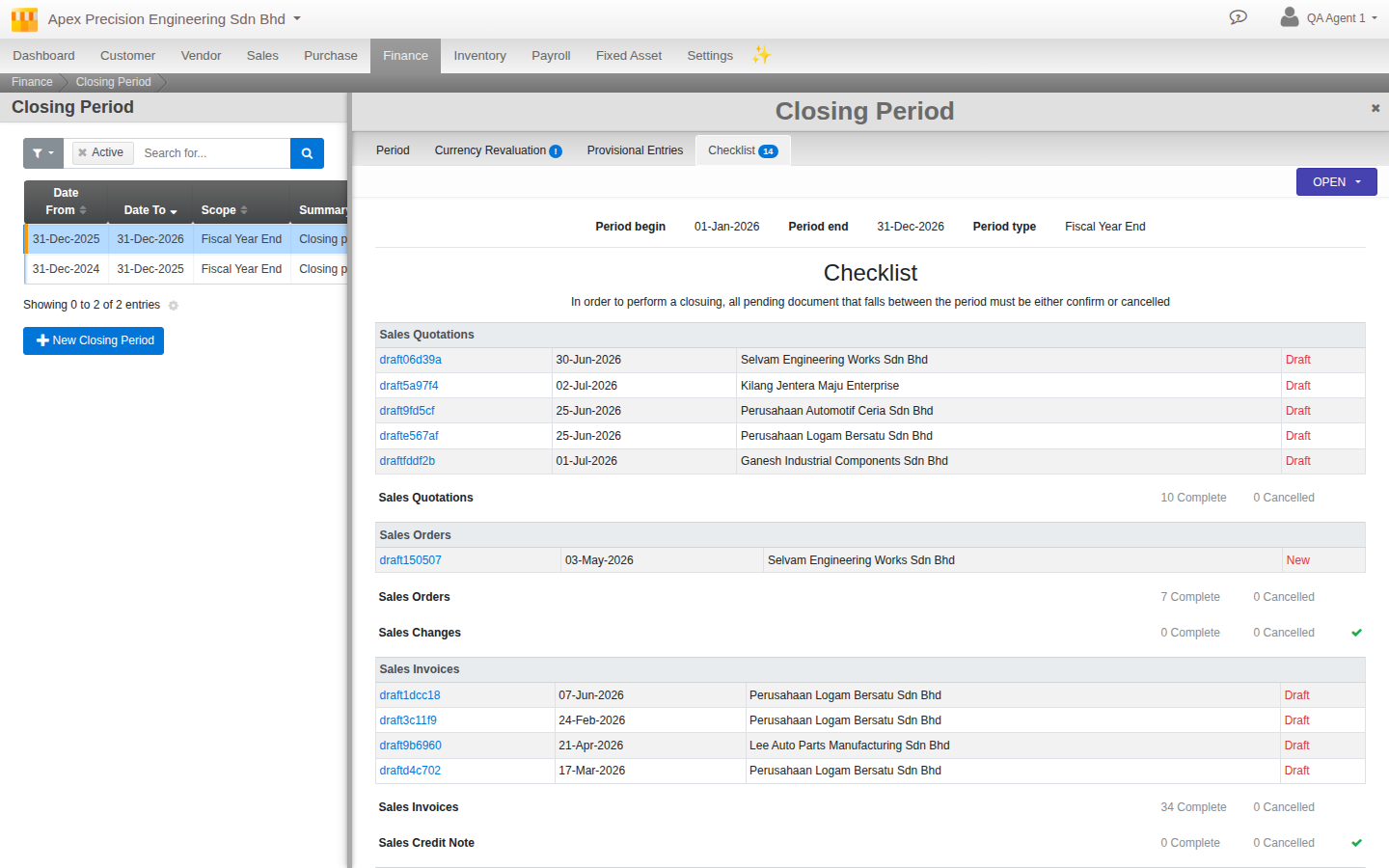The height and width of the screenshot is (868, 1389).
Task: Select the row with Date From 31-Dec-2024
Action: (x=186, y=269)
